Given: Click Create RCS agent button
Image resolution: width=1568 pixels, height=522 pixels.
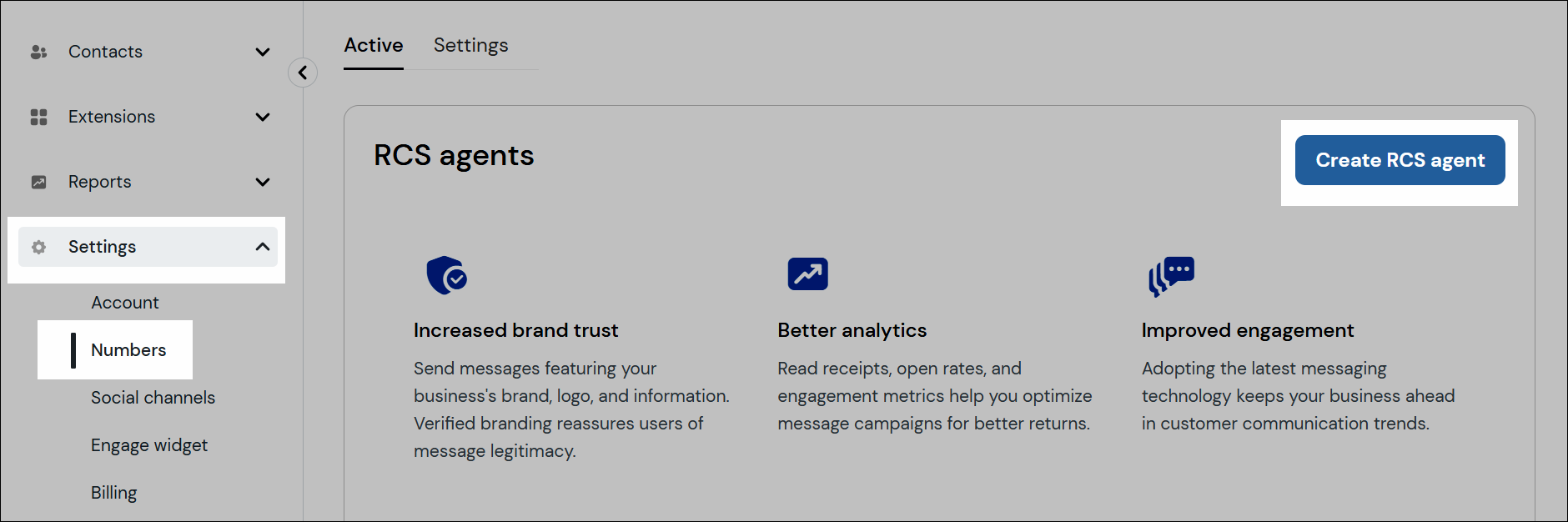Looking at the screenshot, I should [x=1400, y=160].
